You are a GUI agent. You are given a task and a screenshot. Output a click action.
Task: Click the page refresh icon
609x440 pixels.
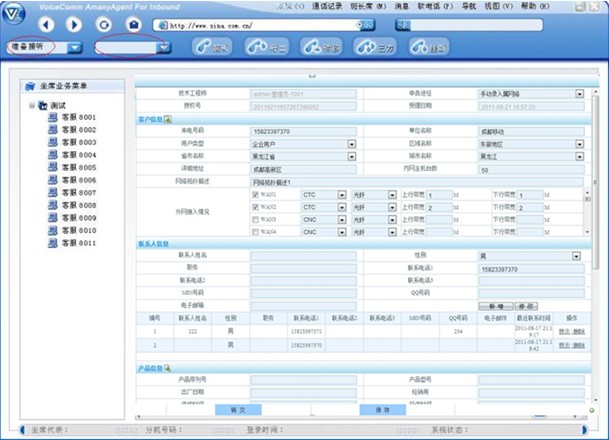pyautogui.click(x=103, y=23)
